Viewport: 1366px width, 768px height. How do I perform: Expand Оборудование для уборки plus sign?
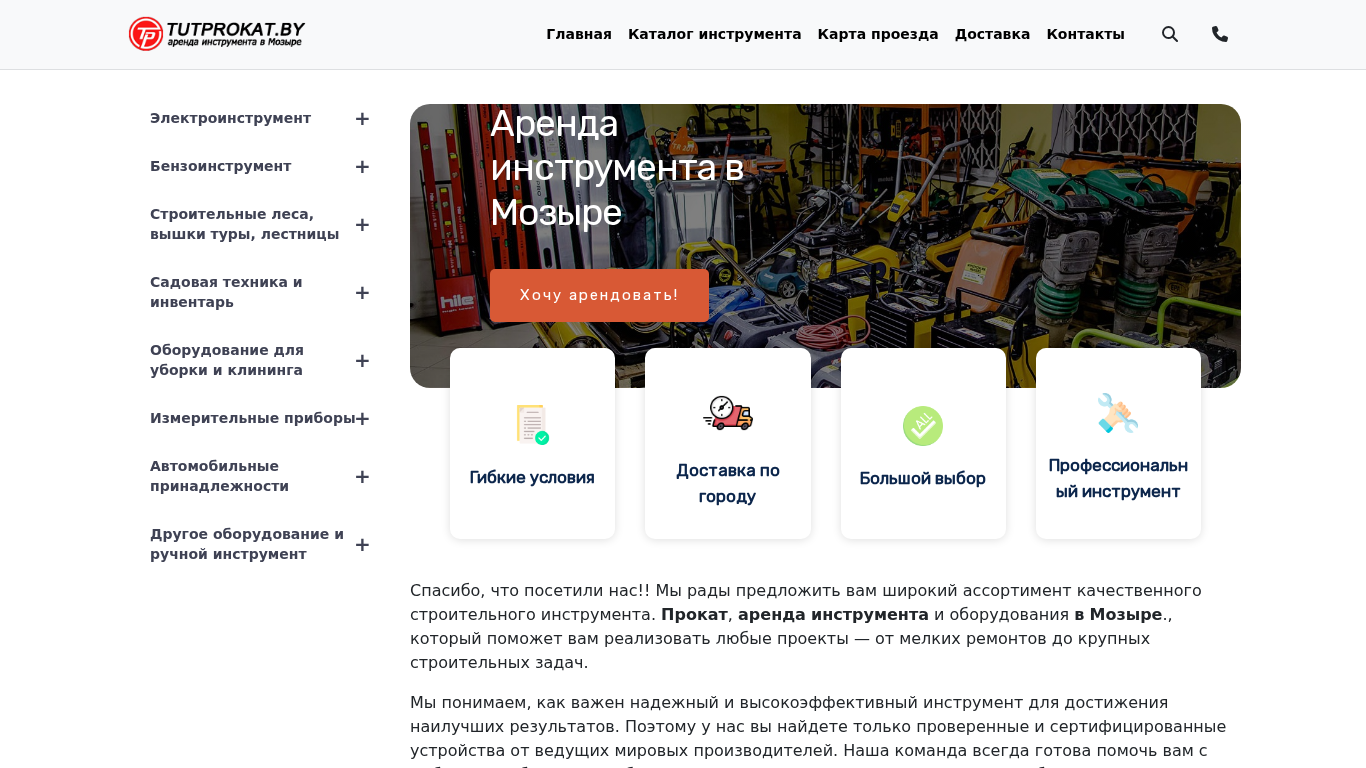click(362, 361)
